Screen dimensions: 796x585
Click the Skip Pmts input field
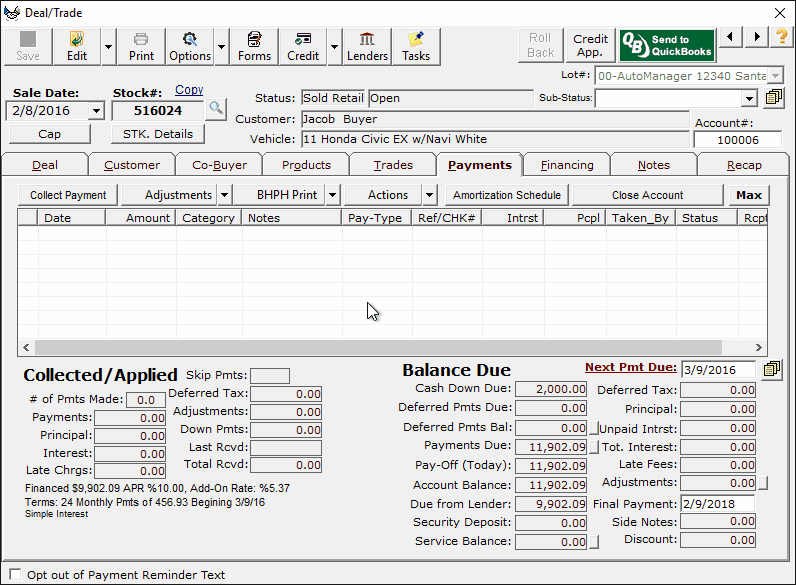(269, 376)
